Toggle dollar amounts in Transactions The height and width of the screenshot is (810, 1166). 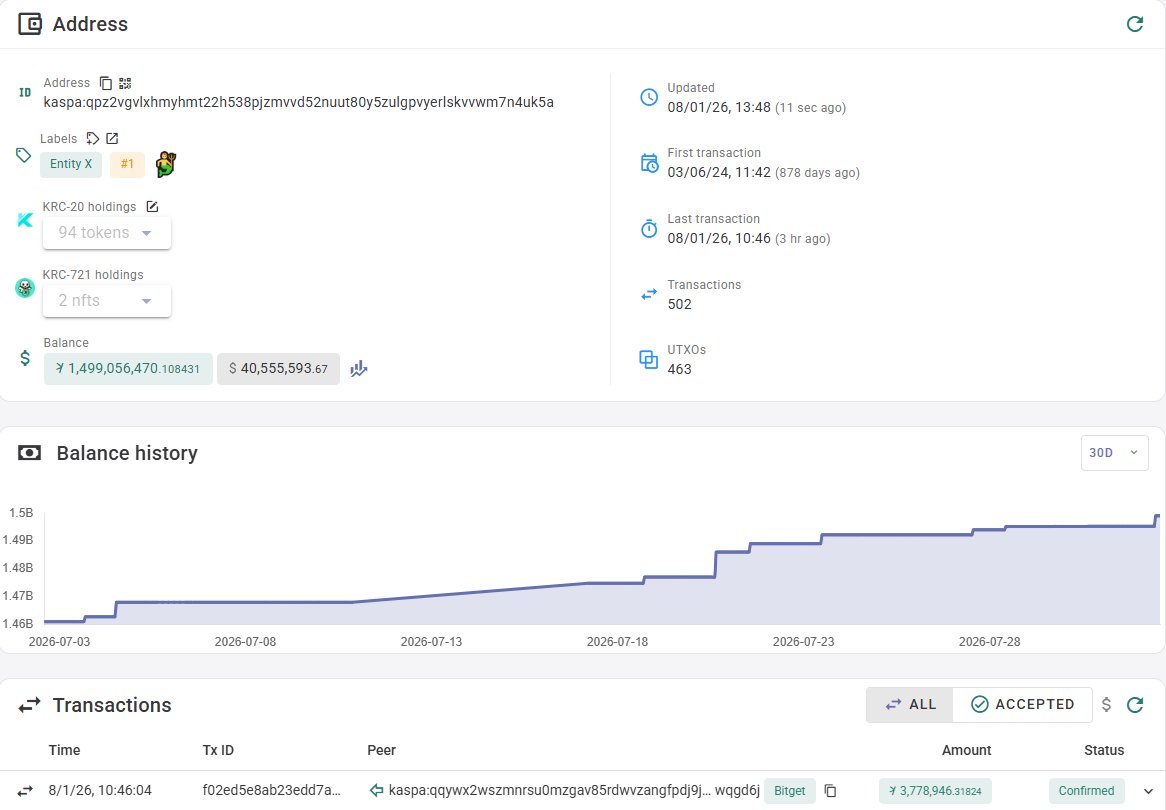click(x=1107, y=704)
